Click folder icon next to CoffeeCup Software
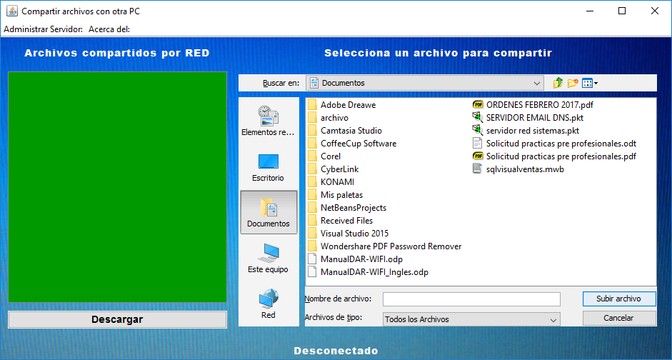Image resolution: width=672 pixels, height=360 pixels. (312, 143)
